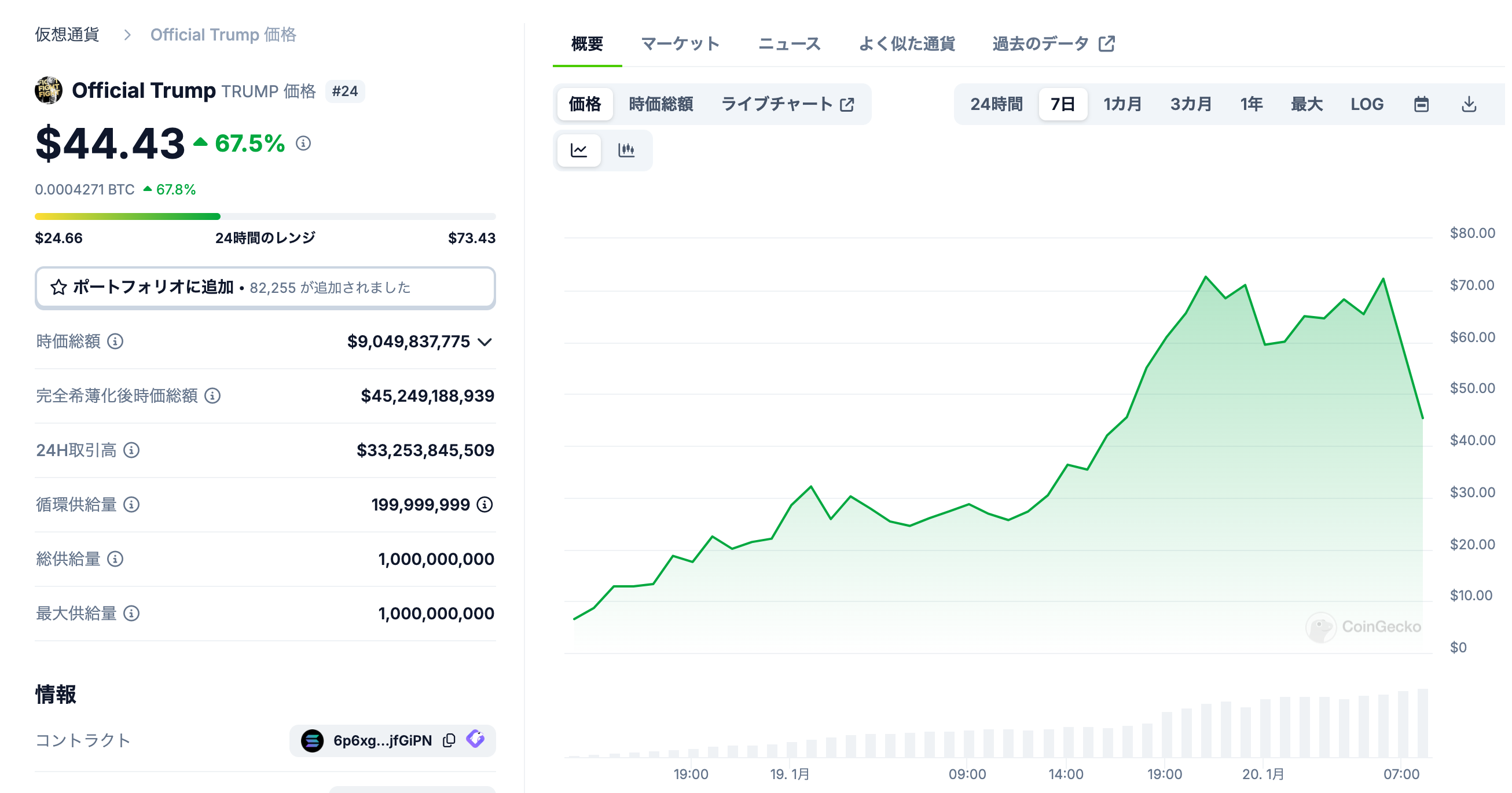The image size is (1512, 793).
Task: Click the $73.43 range high value
Action: click(x=471, y=238)
